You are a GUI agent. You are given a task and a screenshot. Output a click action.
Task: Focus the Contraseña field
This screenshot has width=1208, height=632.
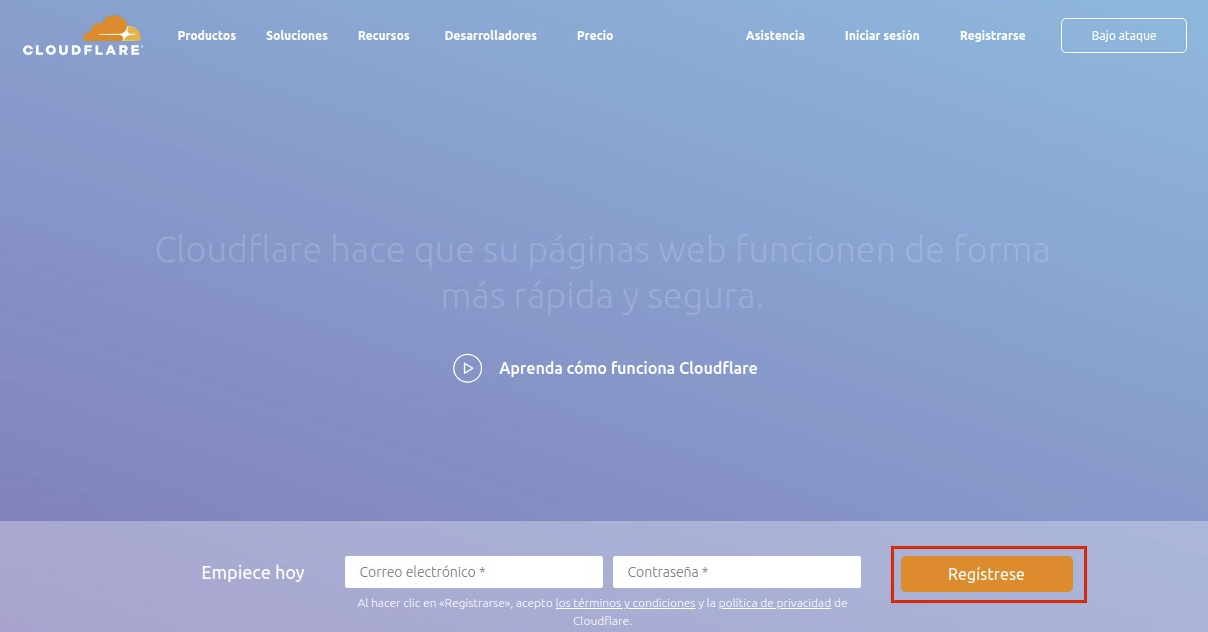737,572
